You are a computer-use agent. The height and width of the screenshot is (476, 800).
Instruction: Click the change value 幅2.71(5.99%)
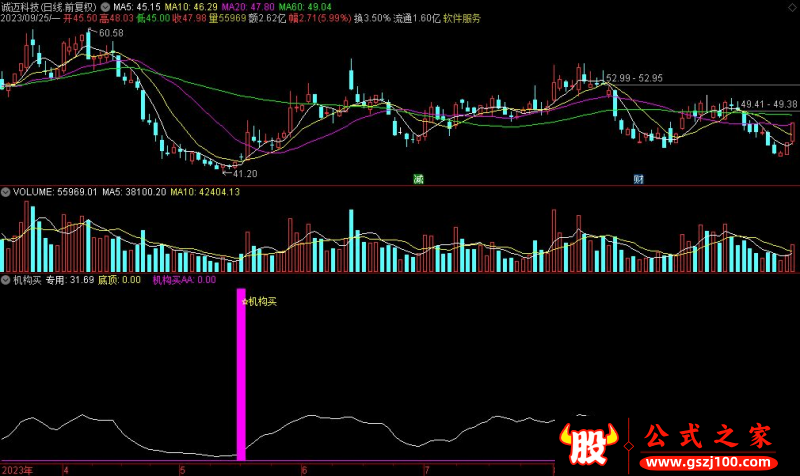click(320, 18)
